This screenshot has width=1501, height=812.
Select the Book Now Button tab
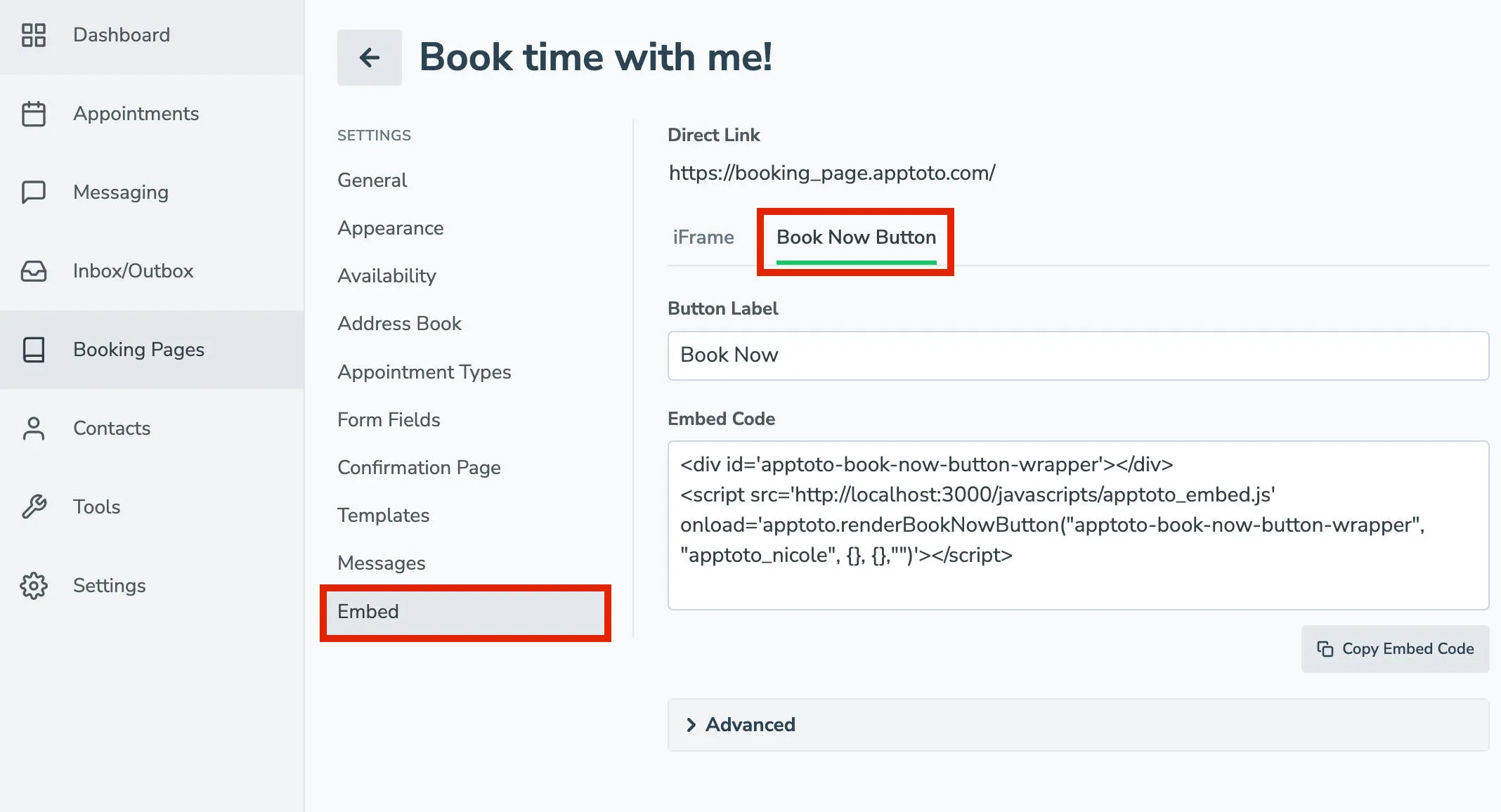(x=855, y=237)
